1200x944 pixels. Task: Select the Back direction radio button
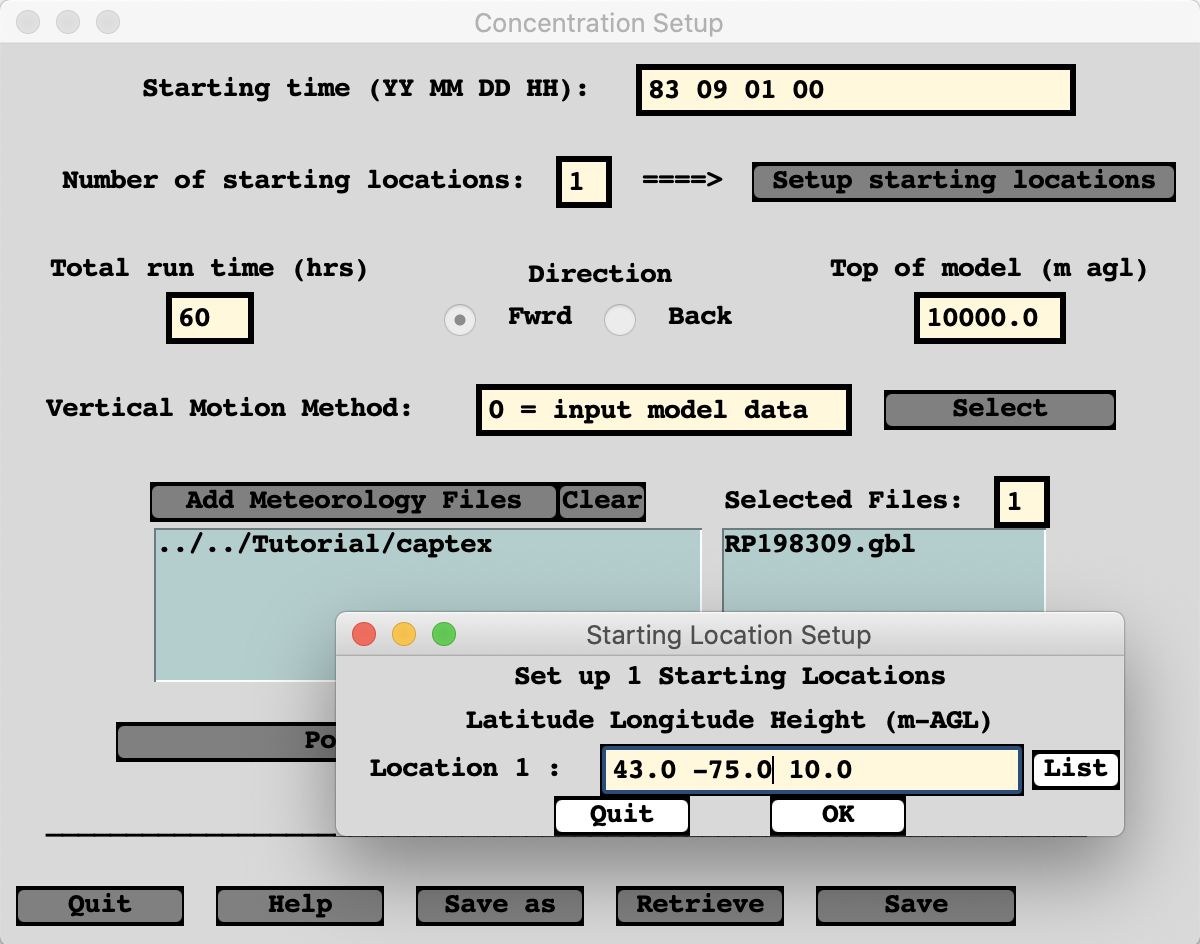620,320
